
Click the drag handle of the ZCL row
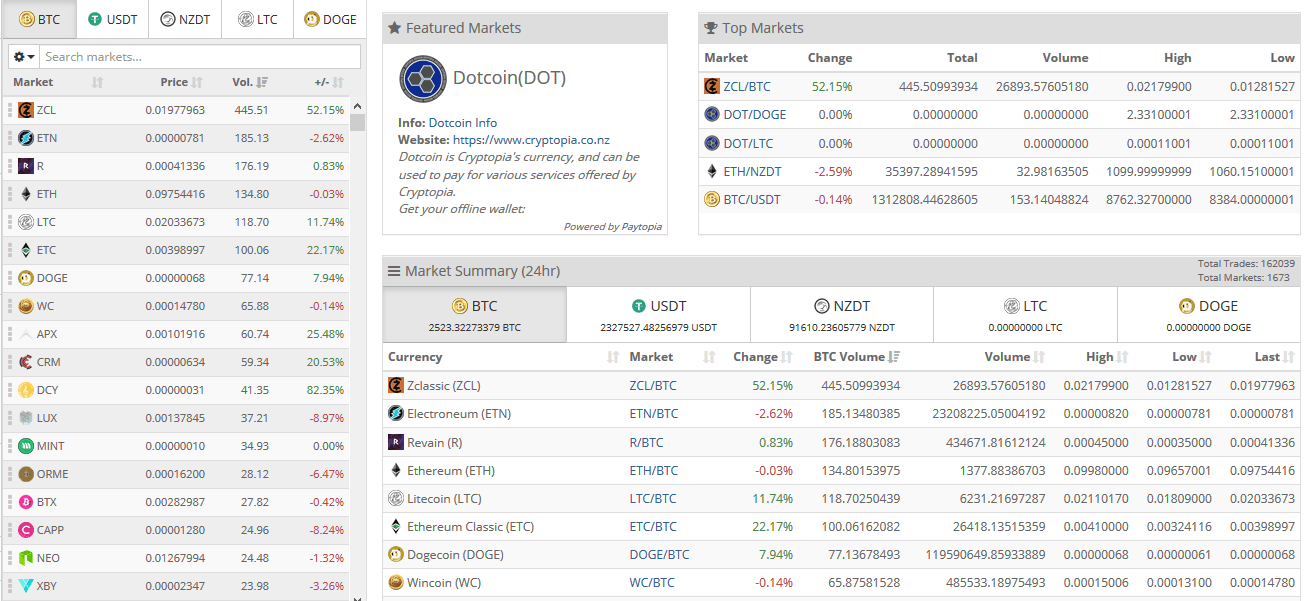pos(11,110)
